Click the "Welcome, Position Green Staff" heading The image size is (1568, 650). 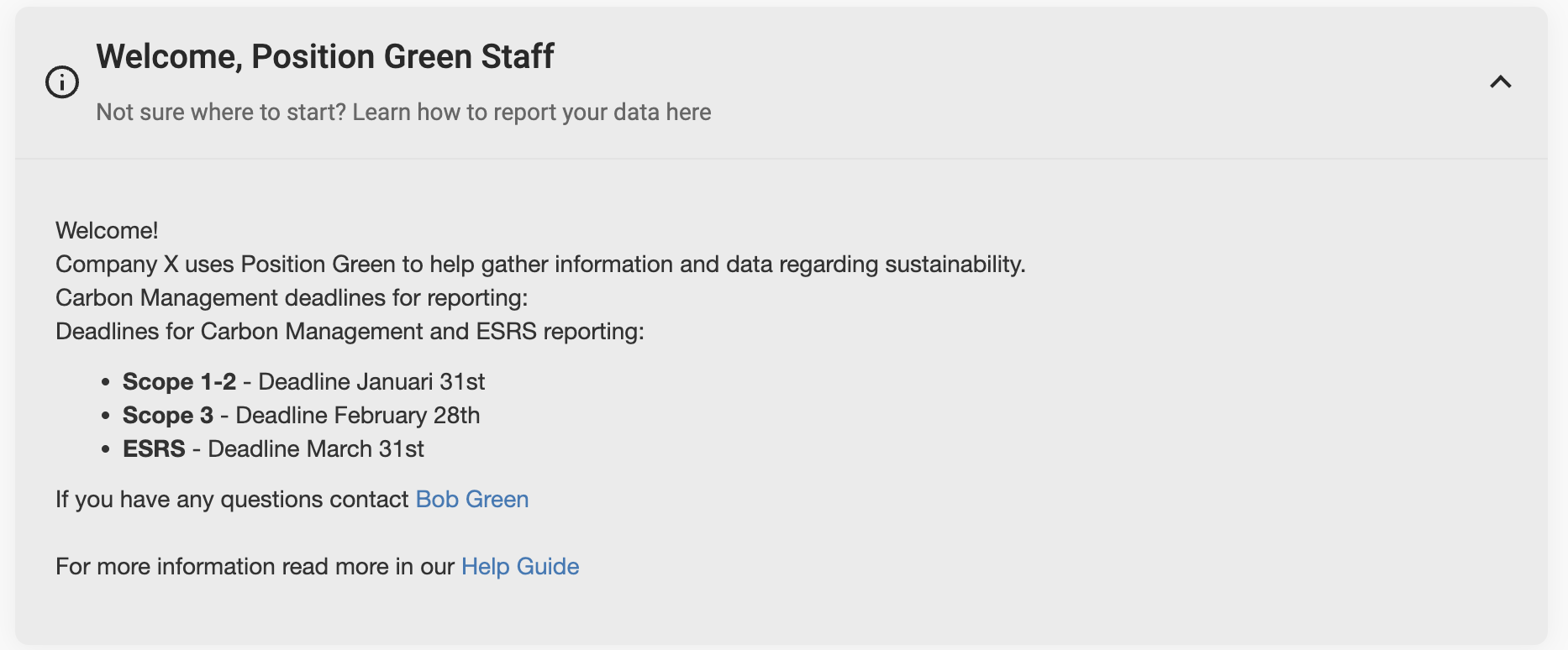[324, 57]
